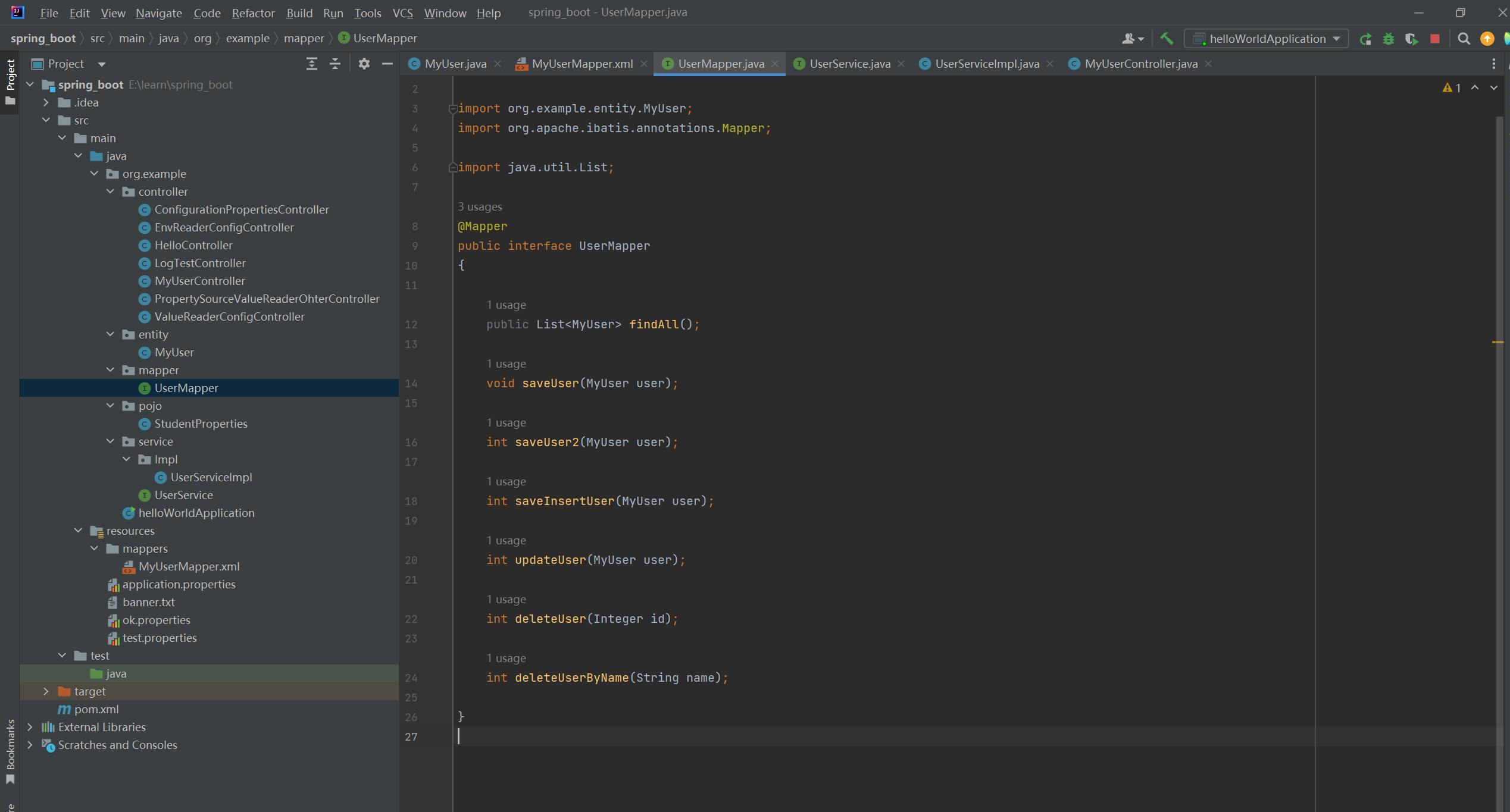
Task: Start debugging with the bug icon
Action: tap(1389, 39)
